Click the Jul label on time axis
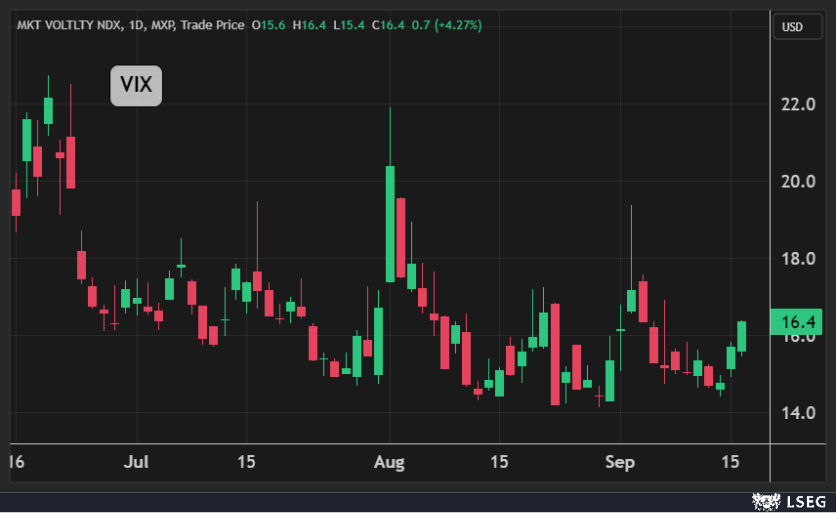 click(x=137, y=462)
